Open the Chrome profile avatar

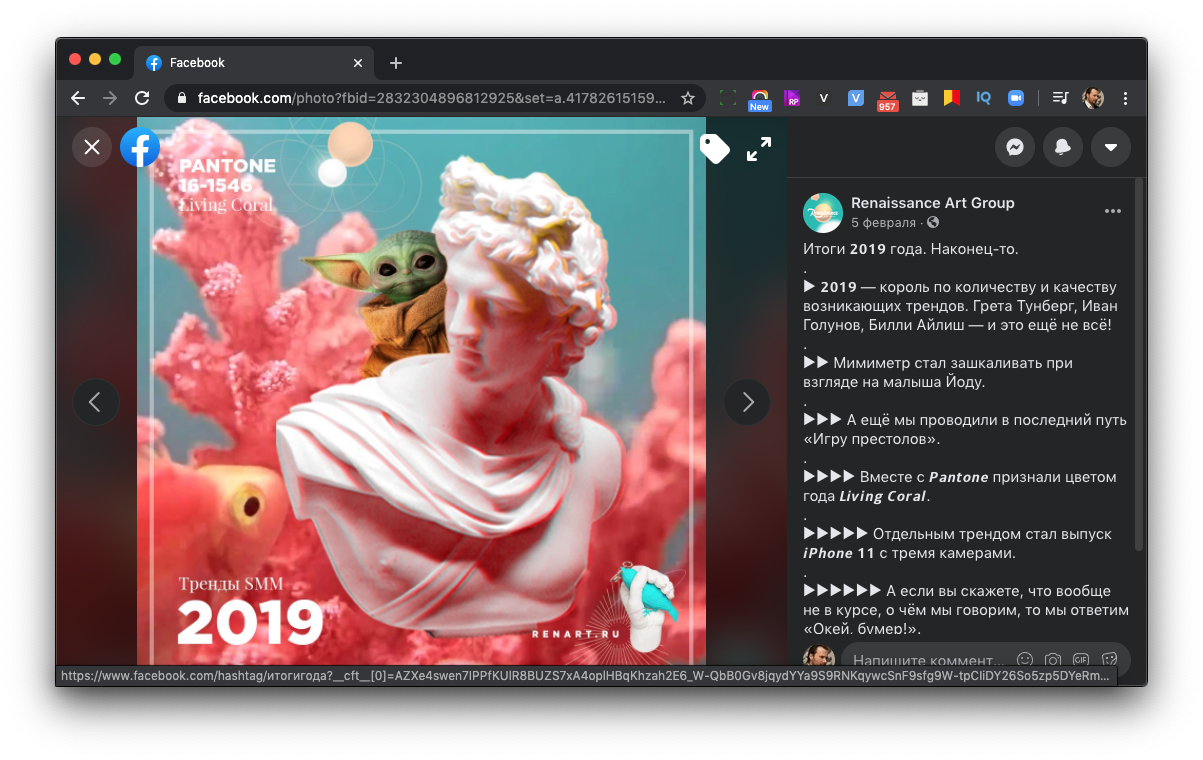[x=1093, y=98]
